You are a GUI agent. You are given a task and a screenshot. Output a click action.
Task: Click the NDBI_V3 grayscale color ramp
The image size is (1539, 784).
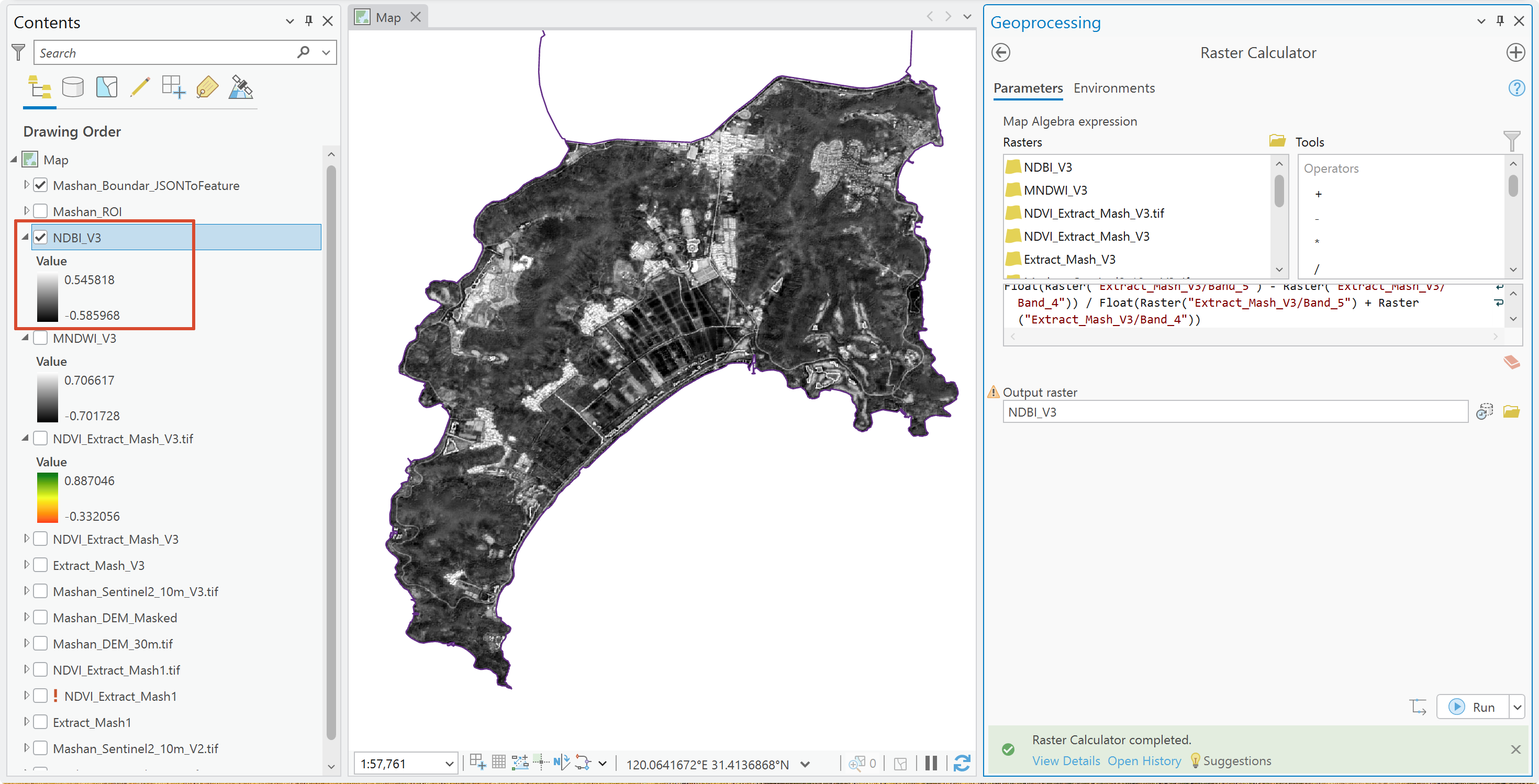(x=47, y=297)
